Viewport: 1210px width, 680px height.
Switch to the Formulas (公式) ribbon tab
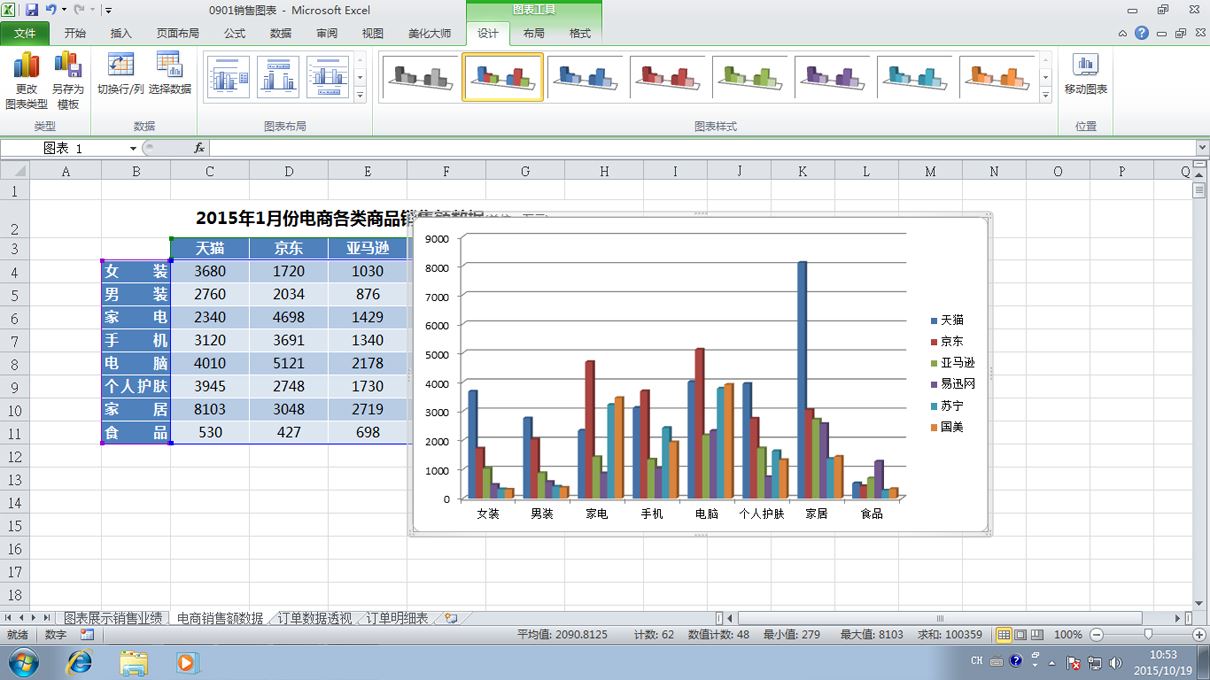coord(235,33)
